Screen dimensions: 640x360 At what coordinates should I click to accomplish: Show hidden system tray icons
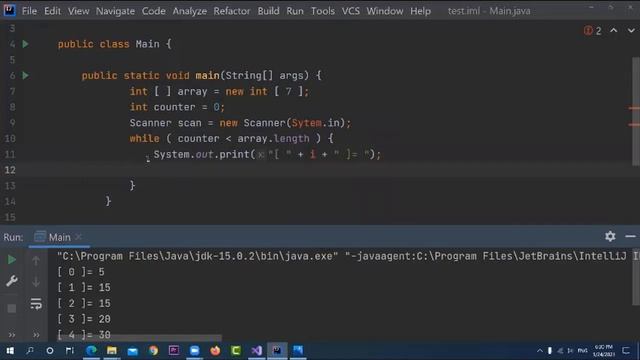pos(540,351)
